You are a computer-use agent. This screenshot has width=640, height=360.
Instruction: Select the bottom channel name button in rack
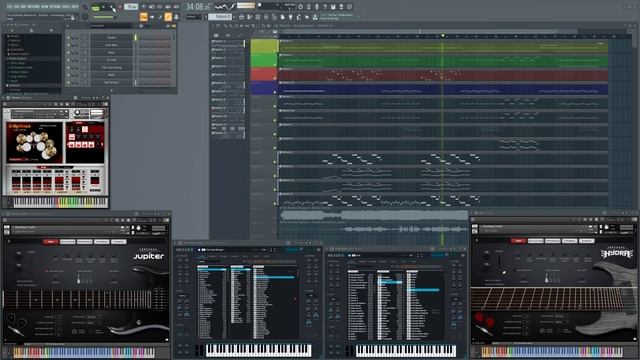[111, 82]
